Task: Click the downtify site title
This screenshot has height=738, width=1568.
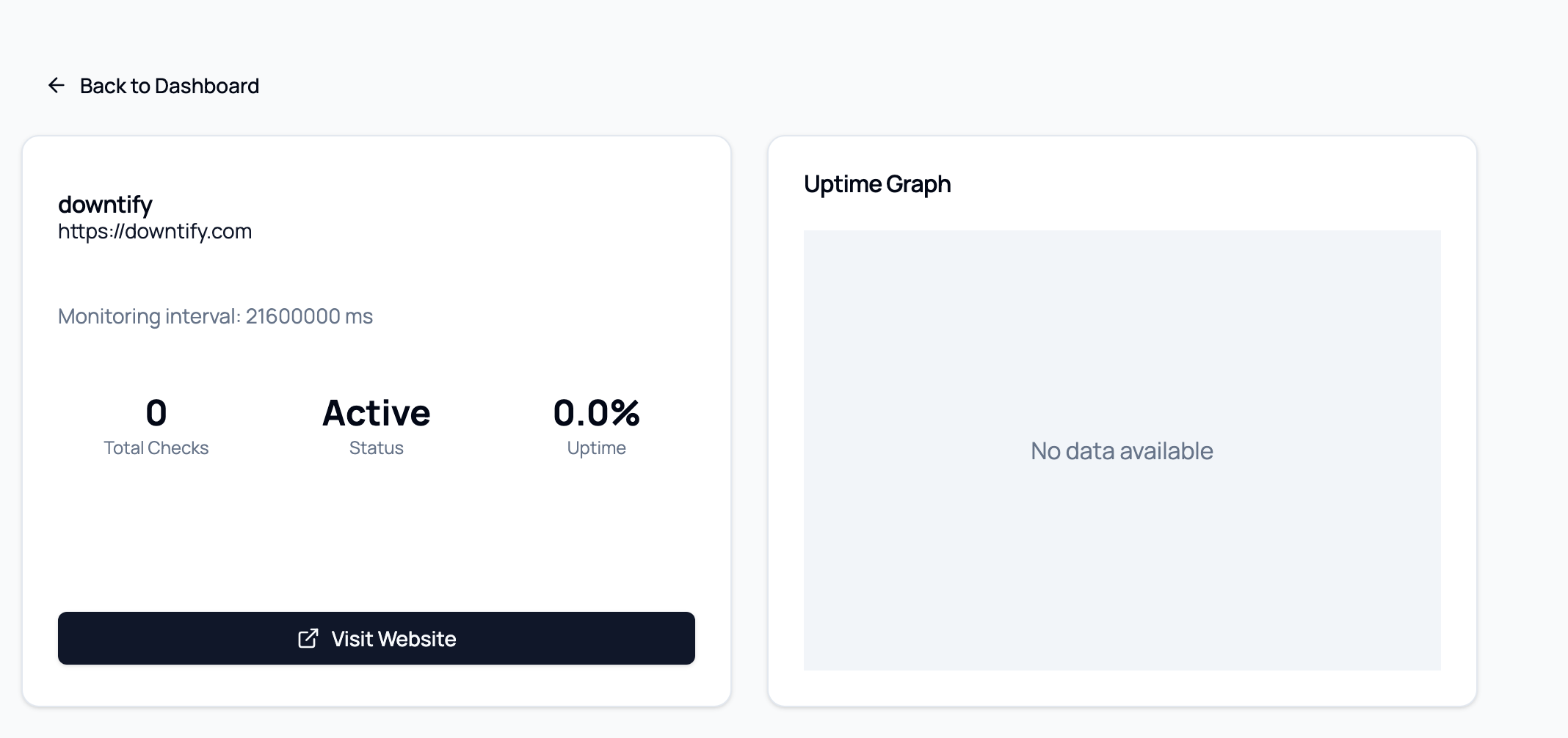Action: [x=105, y=205]
